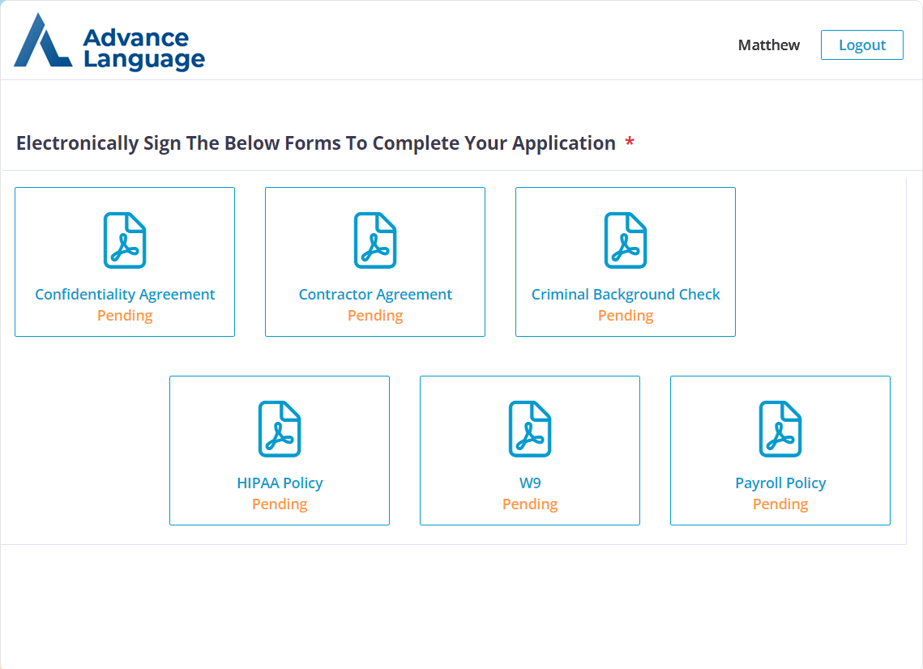
Task: Open the Confidentiality Agreement text link
Action: click(x=125, y=294)
